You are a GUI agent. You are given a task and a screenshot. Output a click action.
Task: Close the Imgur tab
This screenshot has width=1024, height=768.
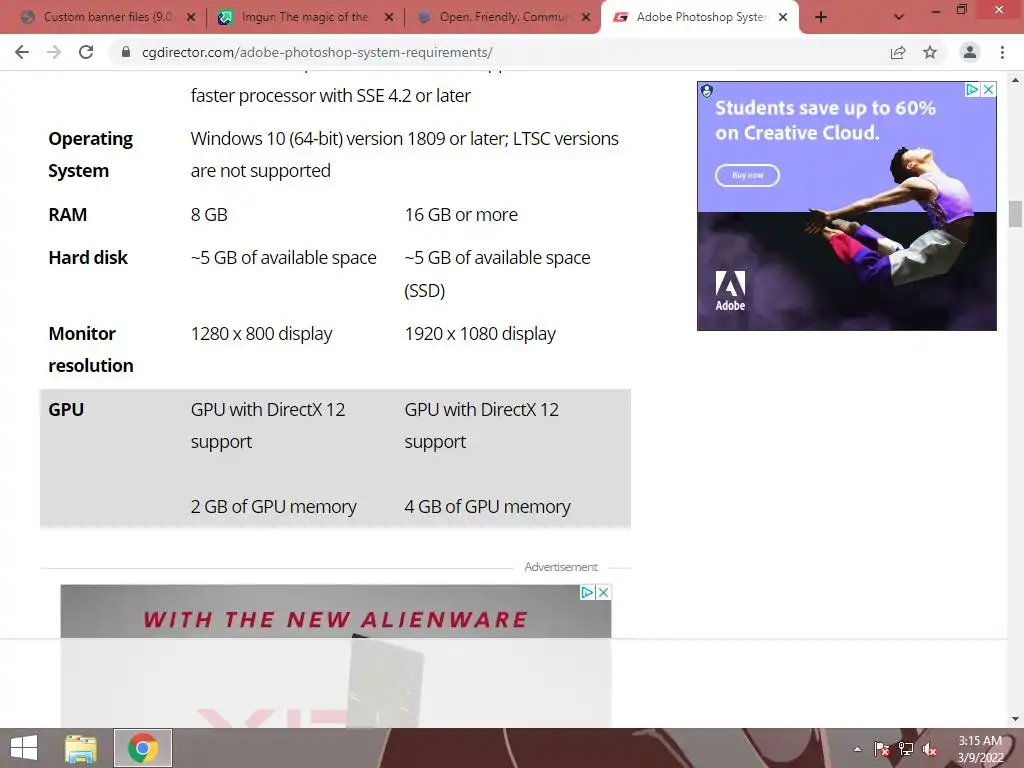(389, 17)
